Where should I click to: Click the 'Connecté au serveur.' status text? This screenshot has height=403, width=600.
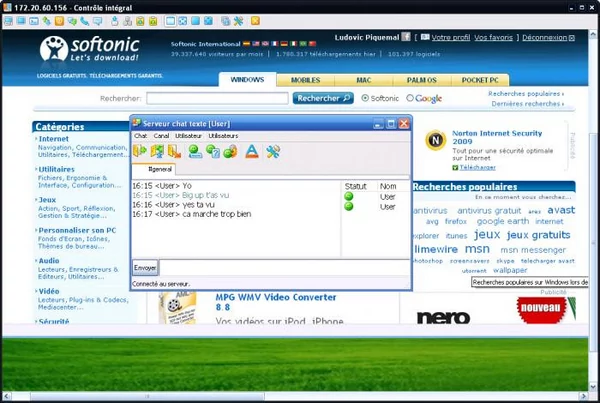[161, 284]
